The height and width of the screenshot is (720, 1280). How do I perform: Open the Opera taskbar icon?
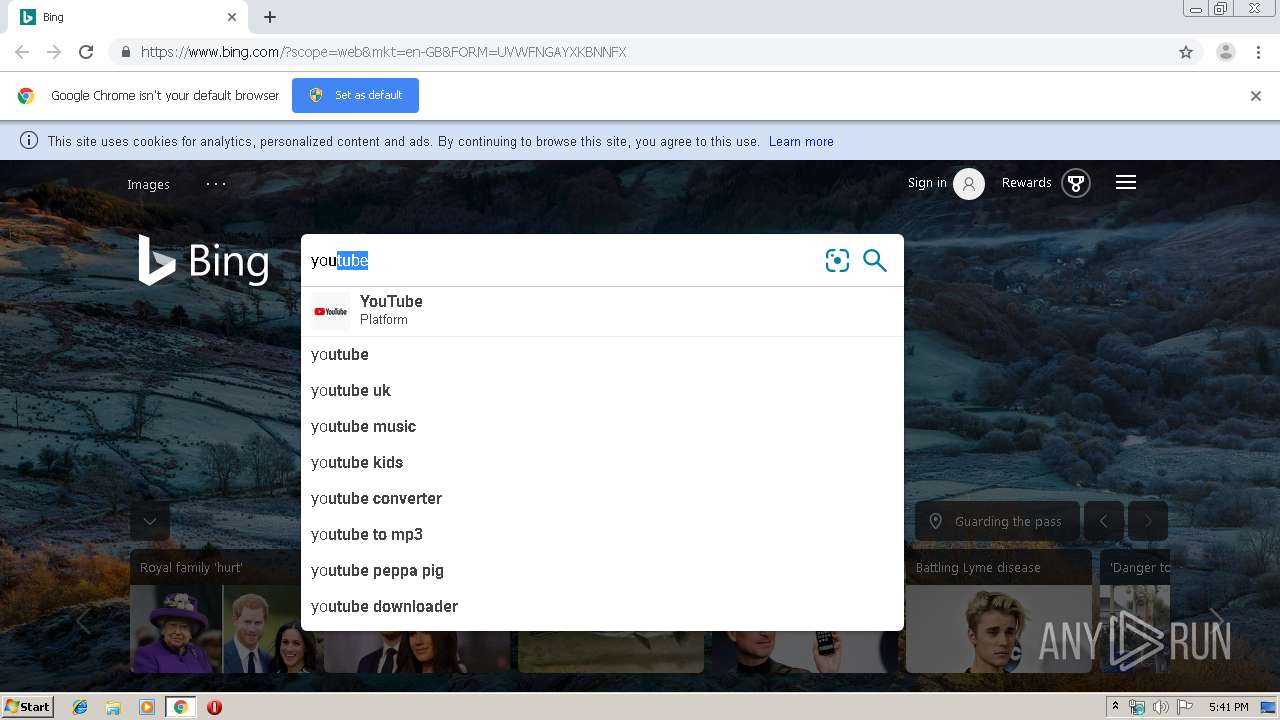[x=214, y=707]
